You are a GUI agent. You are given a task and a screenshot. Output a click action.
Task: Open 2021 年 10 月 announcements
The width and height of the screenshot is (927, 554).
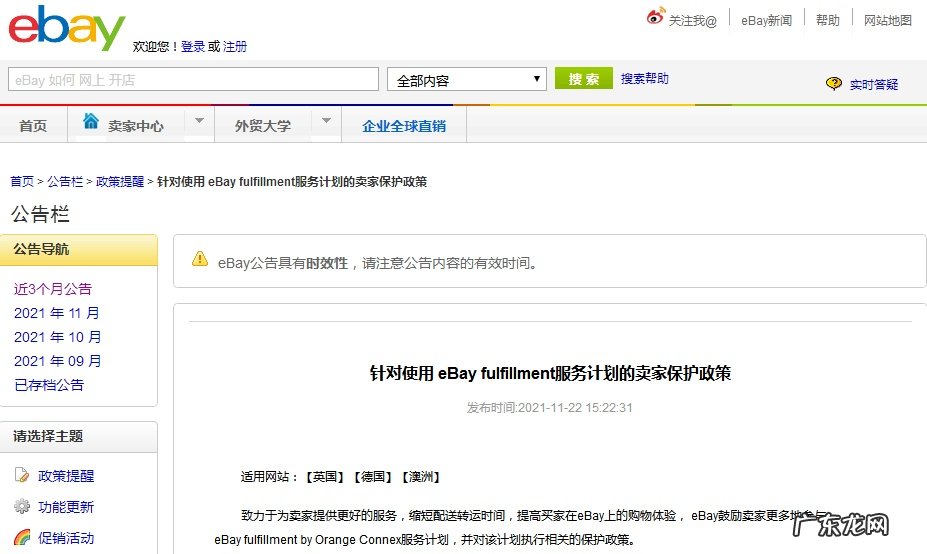[57, 337]
